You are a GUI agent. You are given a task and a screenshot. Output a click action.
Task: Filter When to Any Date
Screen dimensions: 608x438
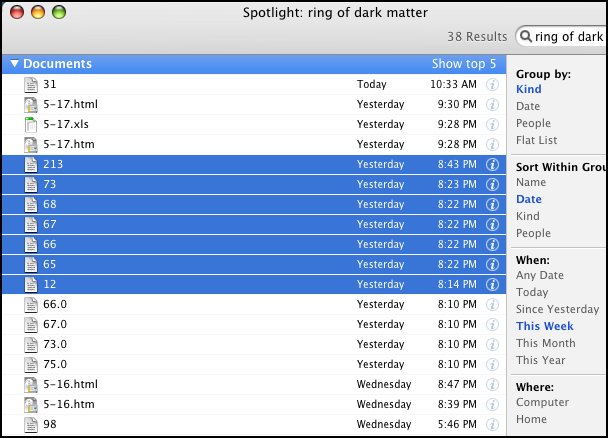pyautogui.click(x=540, y=275)
